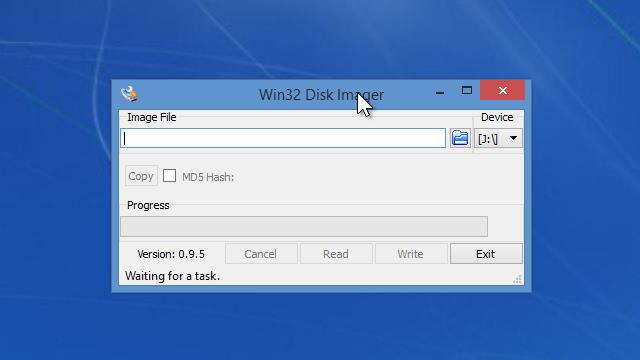Enable the MD5 Hash checkbox
The width and height of the screenshot is (640, 360).
click(169, 176)
